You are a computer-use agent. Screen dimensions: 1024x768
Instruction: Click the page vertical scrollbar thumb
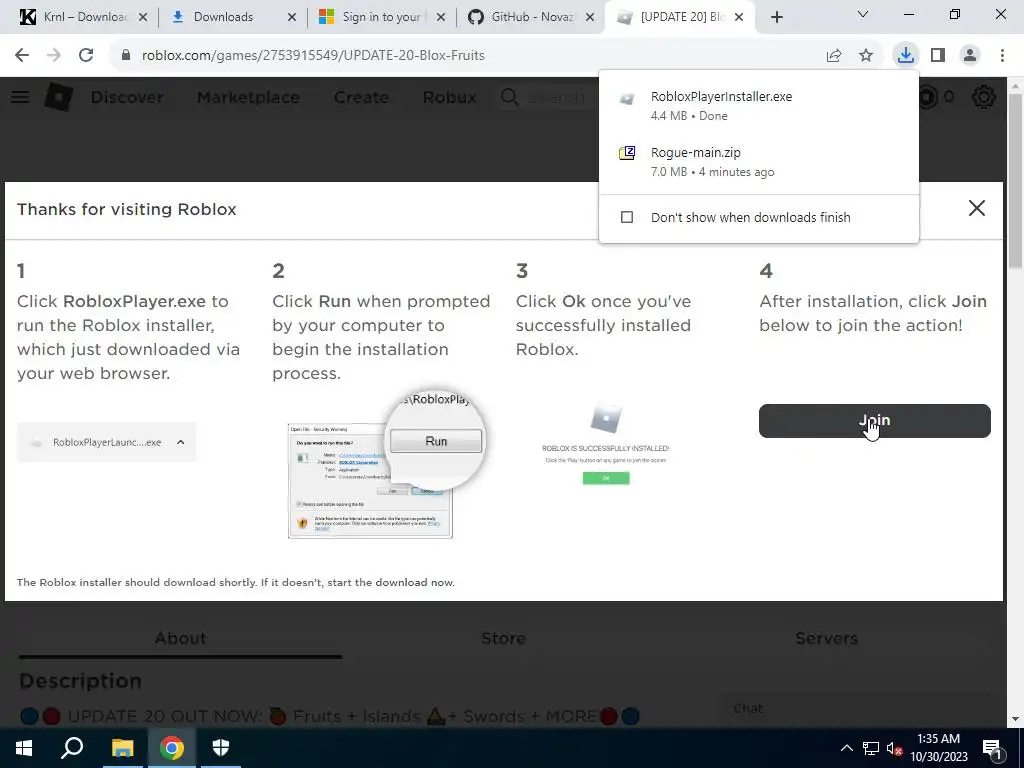pyautogui.click(x=1016, y=180)
